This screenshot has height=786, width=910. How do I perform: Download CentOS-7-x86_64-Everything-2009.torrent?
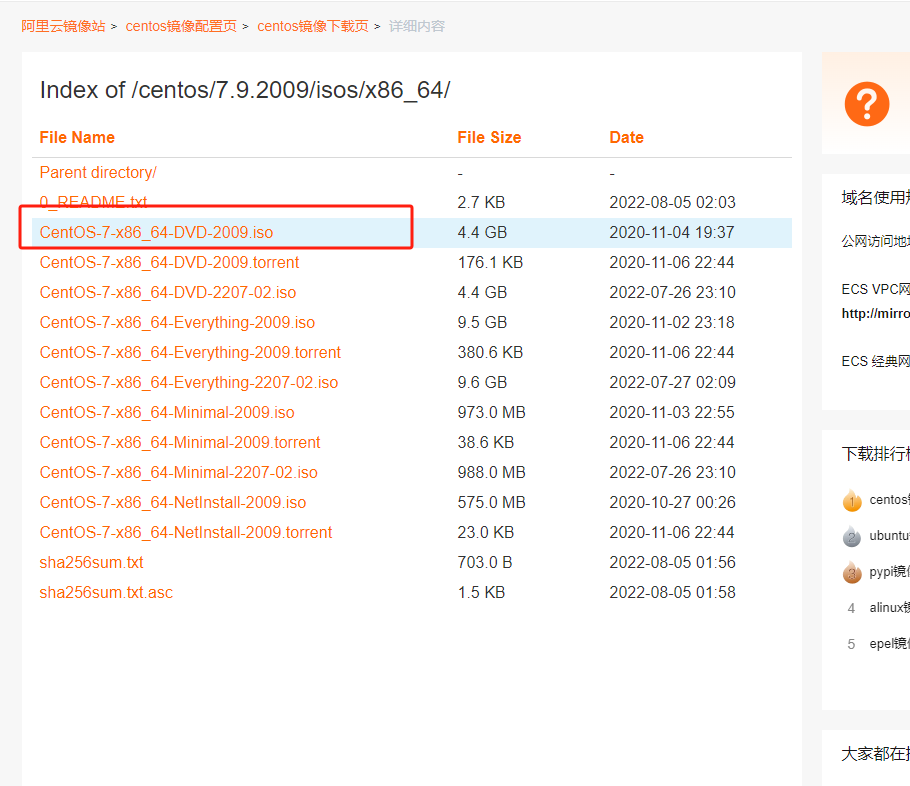coord(190,352)
